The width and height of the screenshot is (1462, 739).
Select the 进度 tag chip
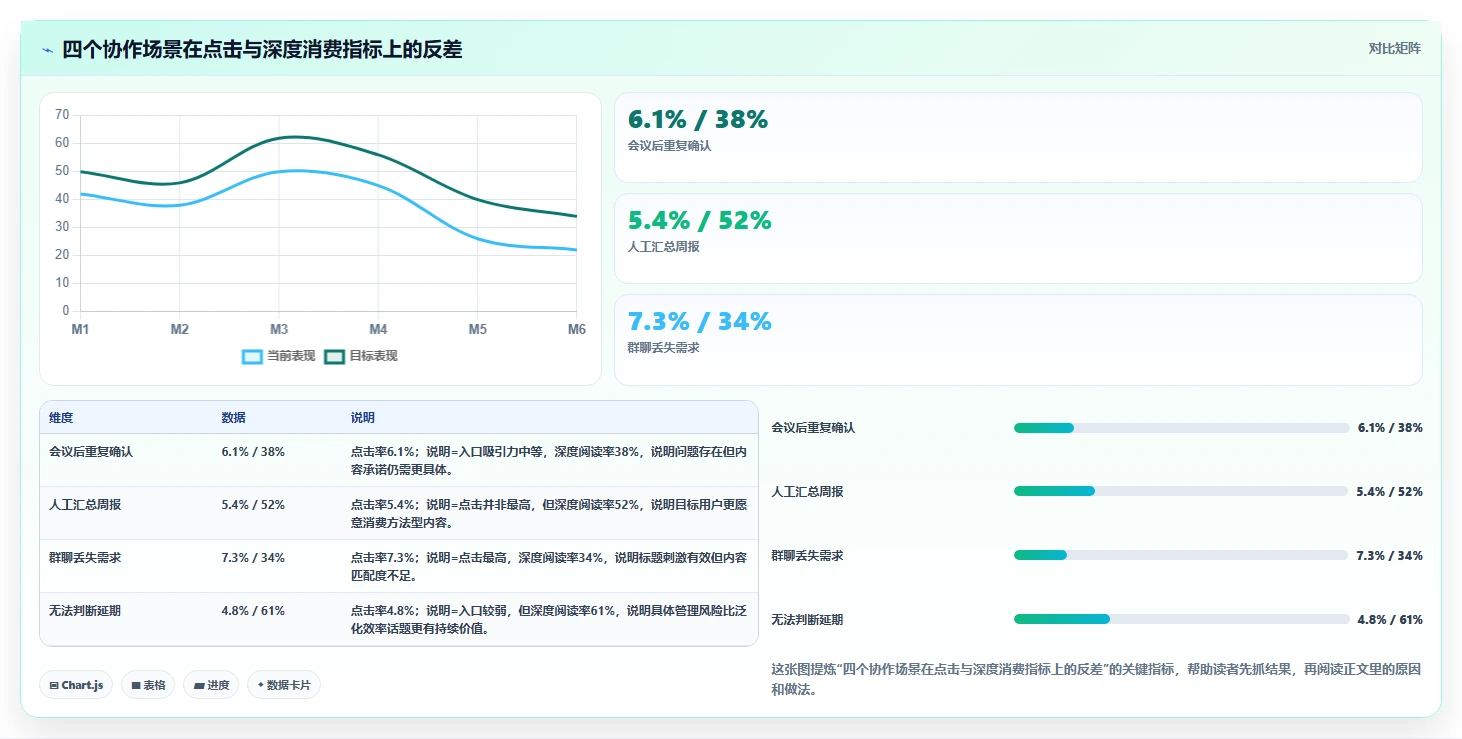coord(211,685)
